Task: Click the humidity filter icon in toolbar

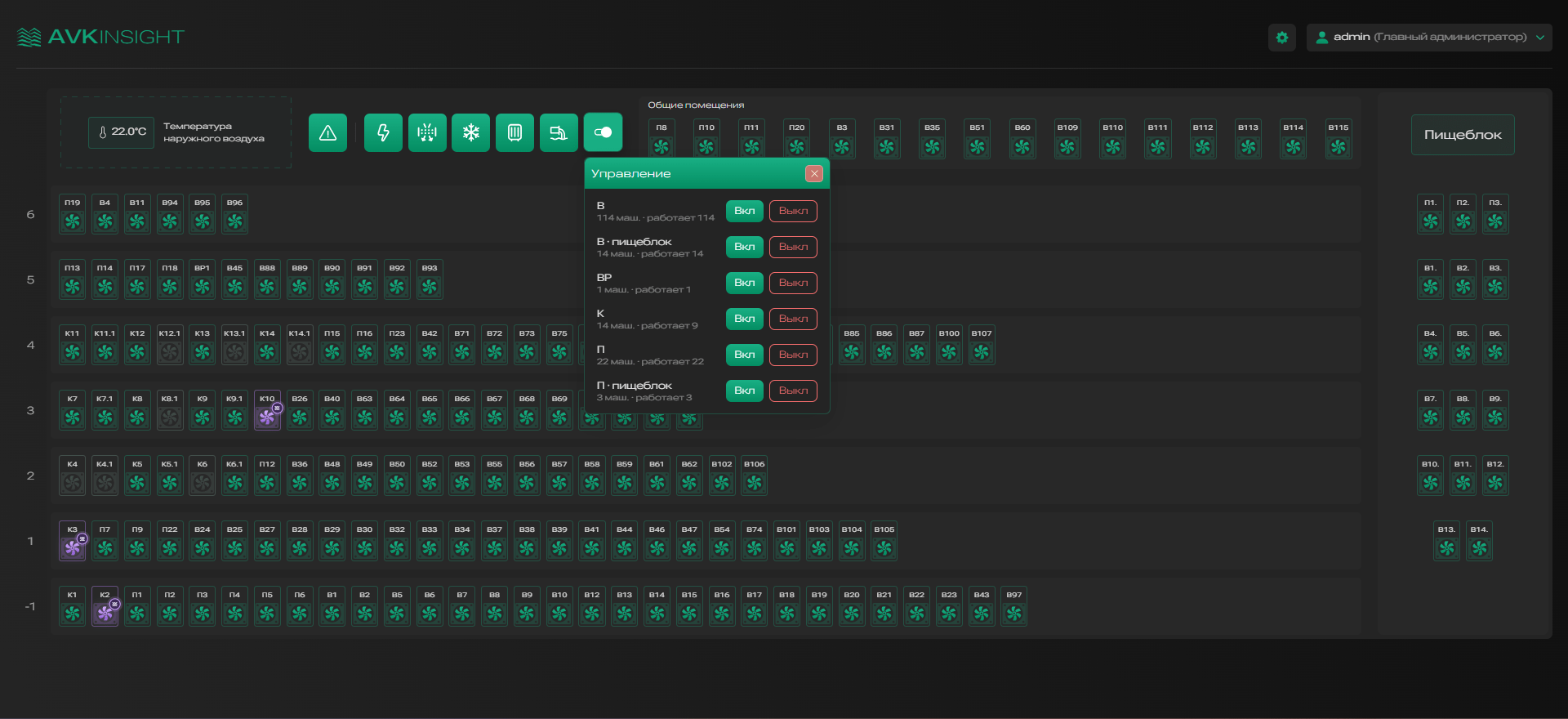Action: point(427,132)
